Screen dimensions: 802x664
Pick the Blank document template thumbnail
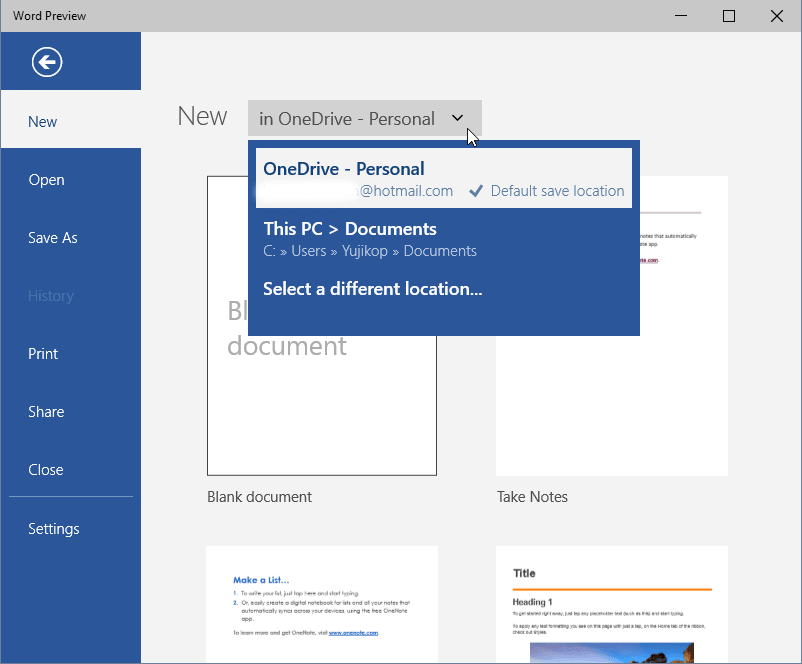pyautogui.click(x=322, y=326)
